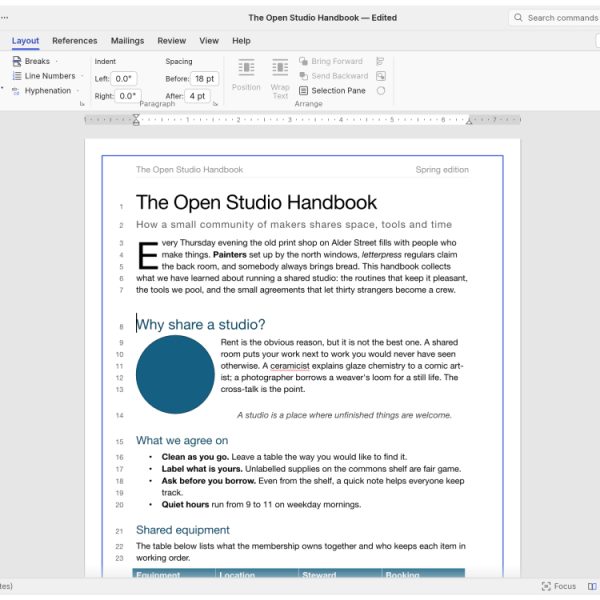Screen dimensions: 600x600
Task: Expand the Line Numbers dropdown arrow
Action: coord(82,76)
